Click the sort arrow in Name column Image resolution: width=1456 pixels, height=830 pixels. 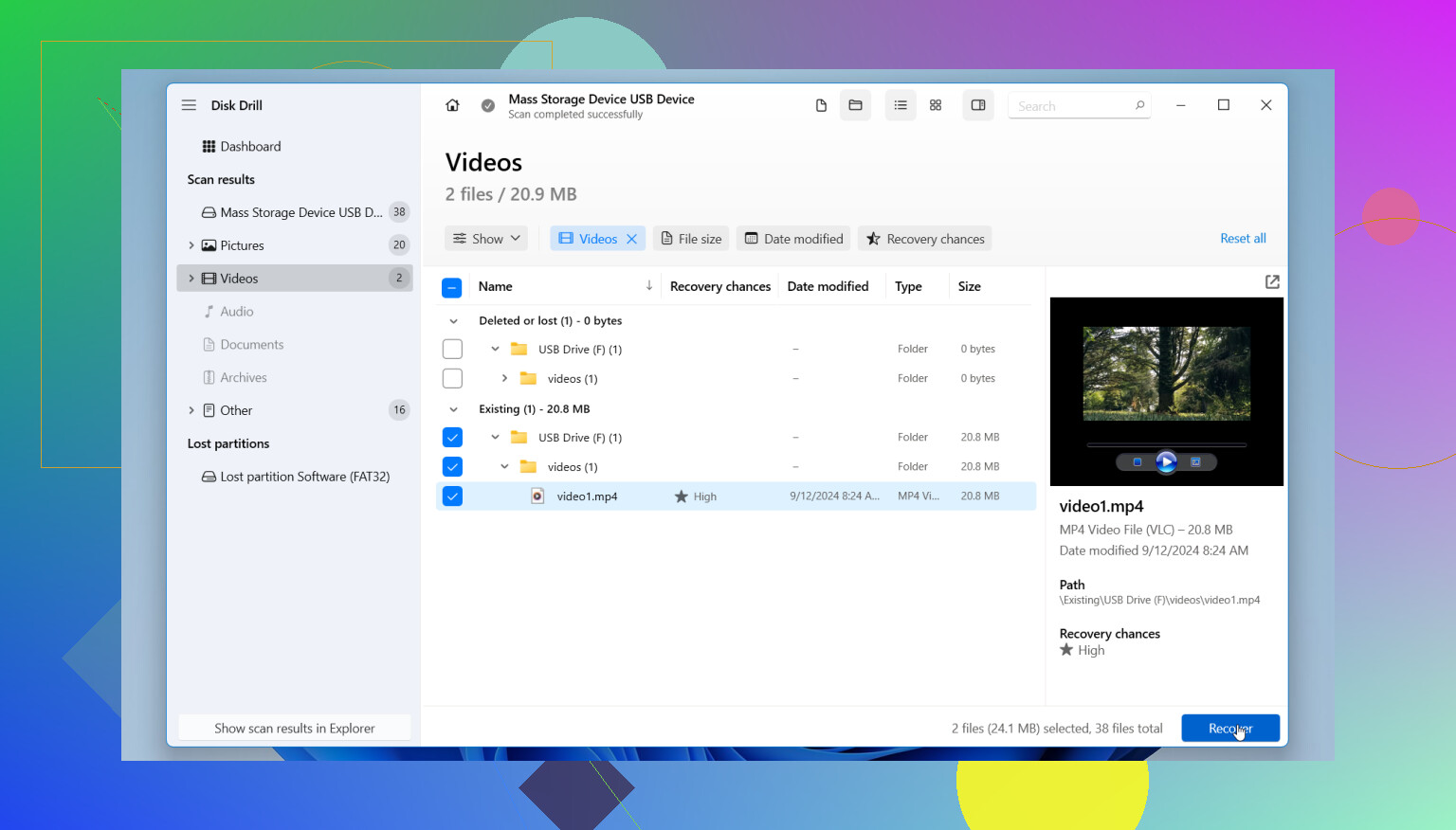[649, 285]
